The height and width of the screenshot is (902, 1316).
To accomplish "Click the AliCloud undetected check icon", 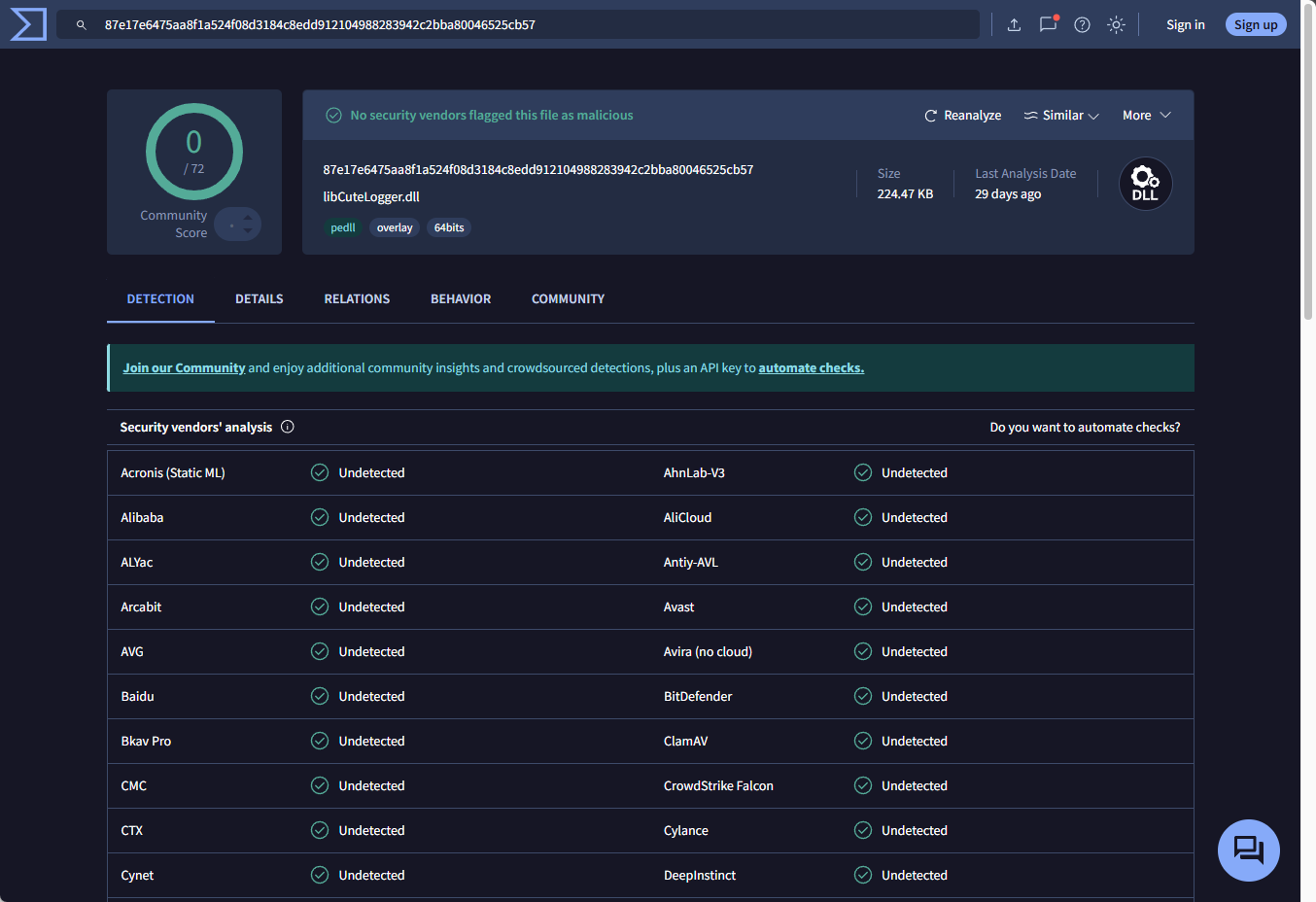I will 863,517.
